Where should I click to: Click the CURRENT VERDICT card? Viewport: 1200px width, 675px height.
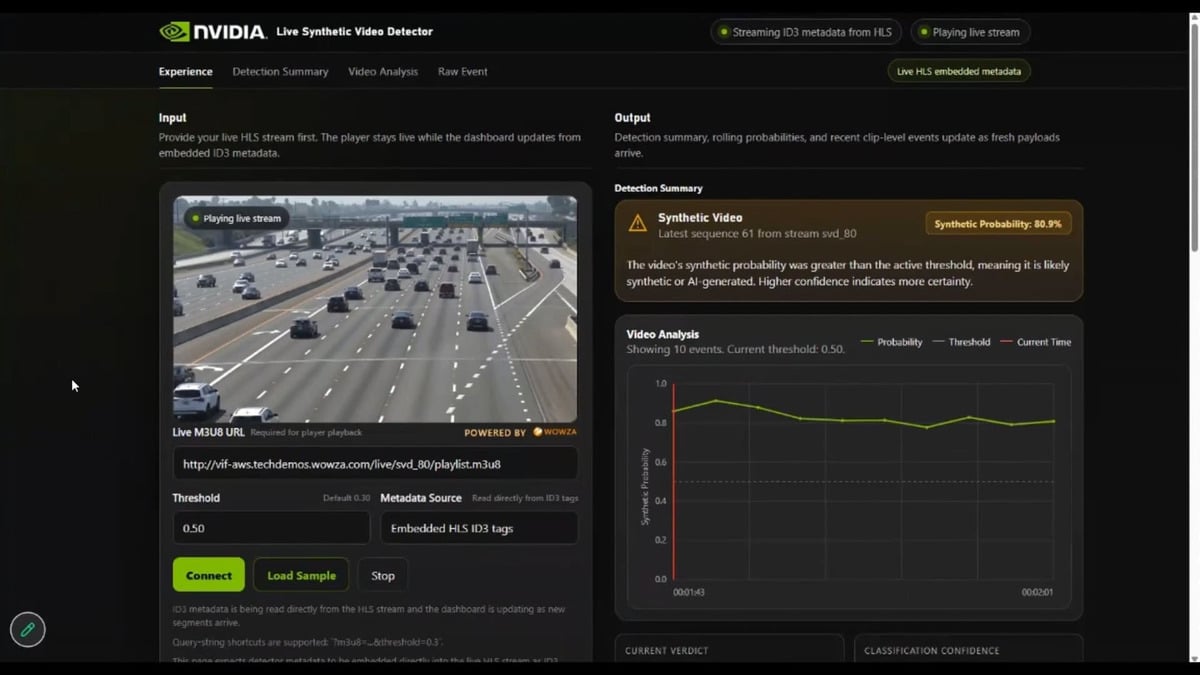(x=729, y=648)
